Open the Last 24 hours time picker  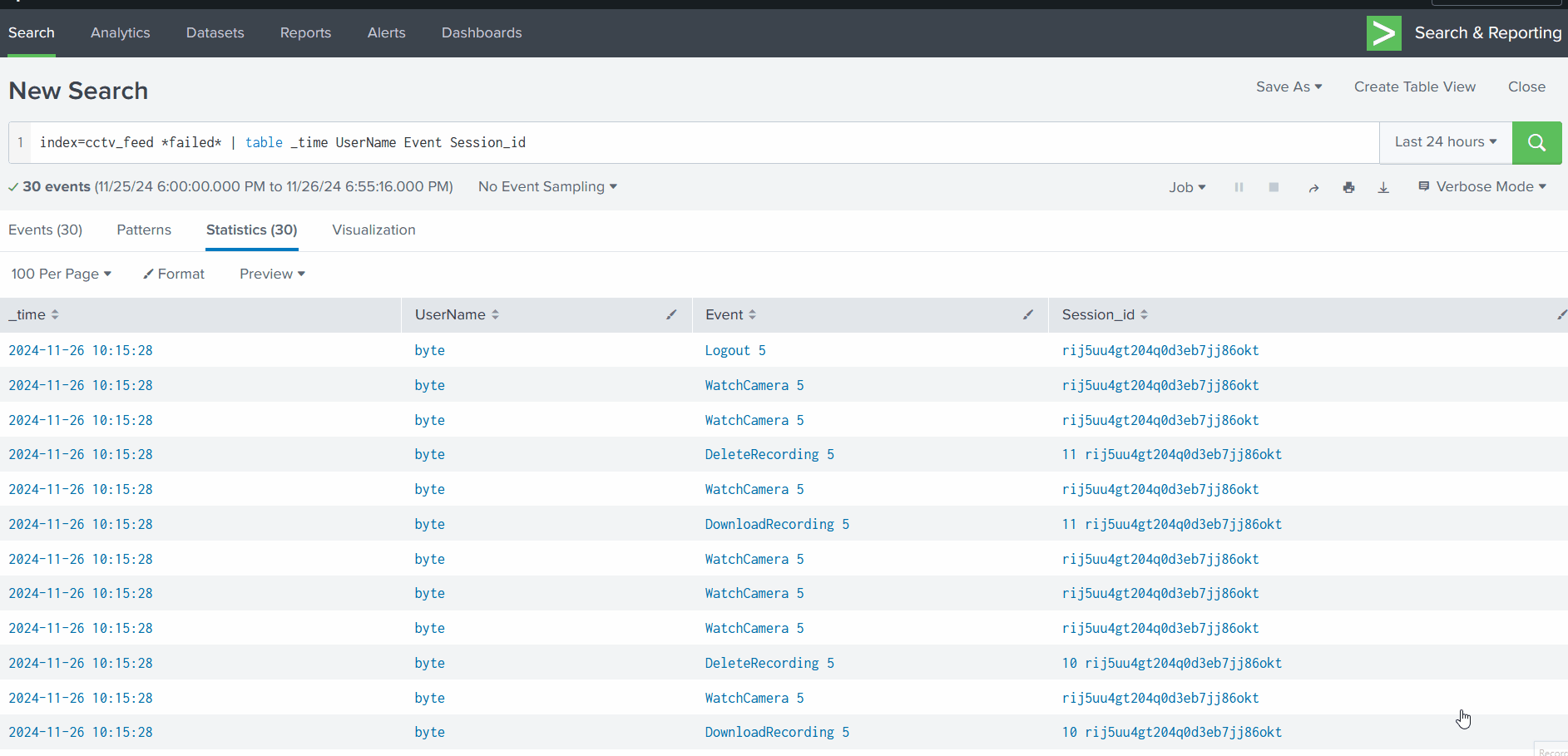pos(1445,142)
